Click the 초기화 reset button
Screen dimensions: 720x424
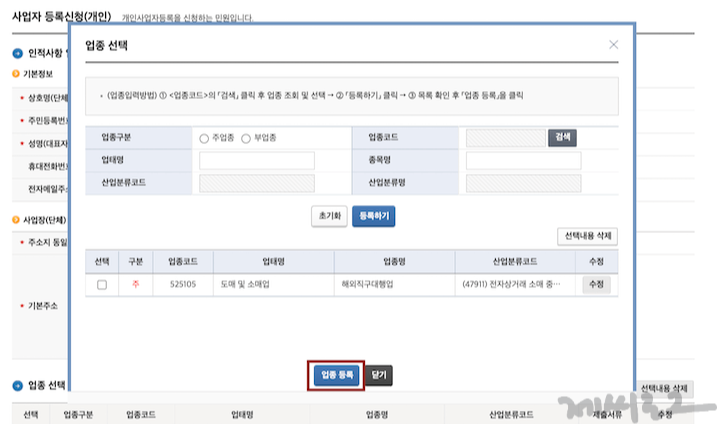point(329,216)
